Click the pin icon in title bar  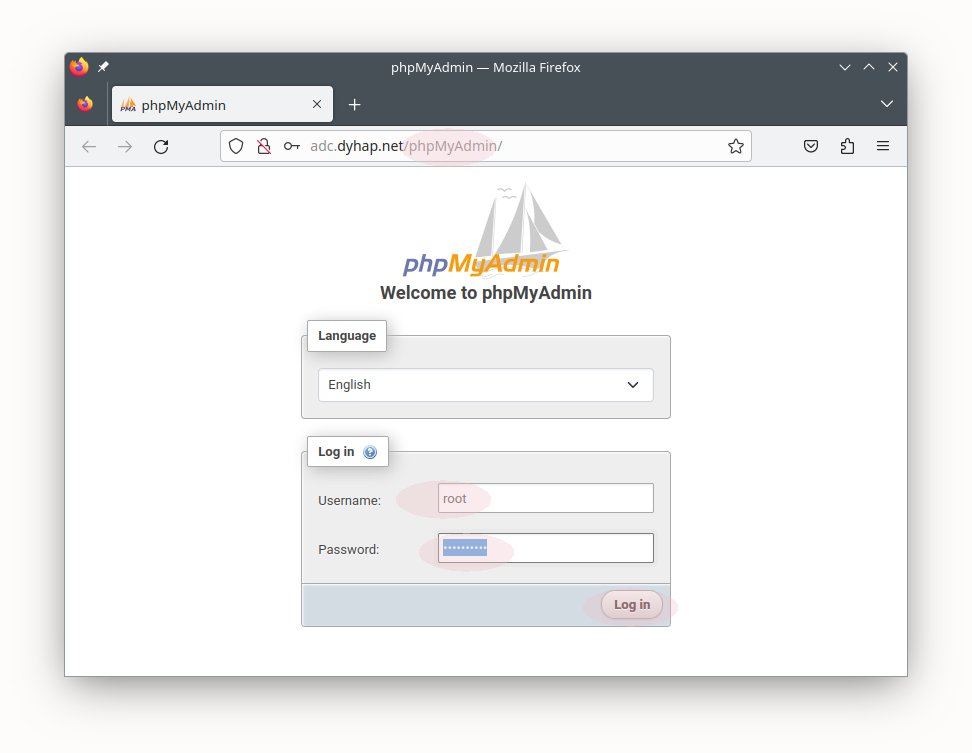104,66
